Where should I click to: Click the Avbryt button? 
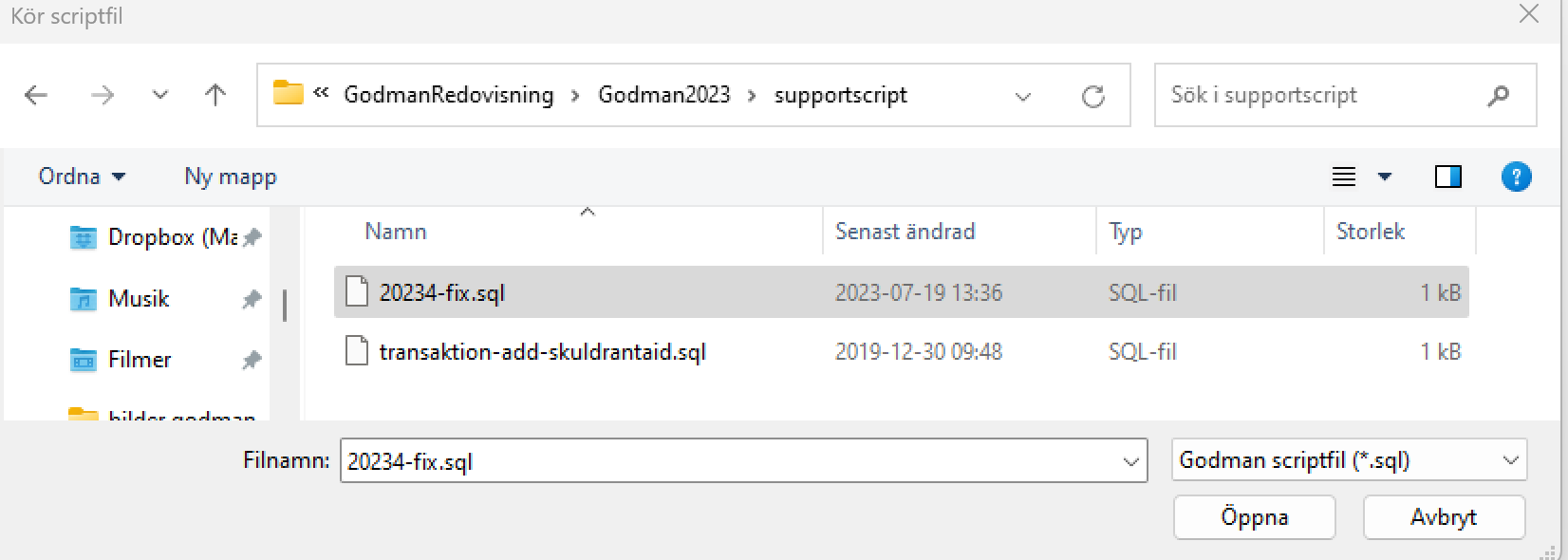(x=1444, y=517)
